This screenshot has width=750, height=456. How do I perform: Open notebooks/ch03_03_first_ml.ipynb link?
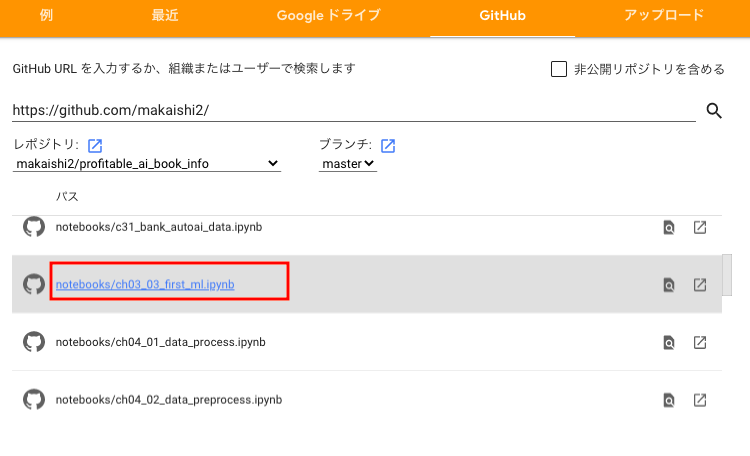[x=145, y=284]
